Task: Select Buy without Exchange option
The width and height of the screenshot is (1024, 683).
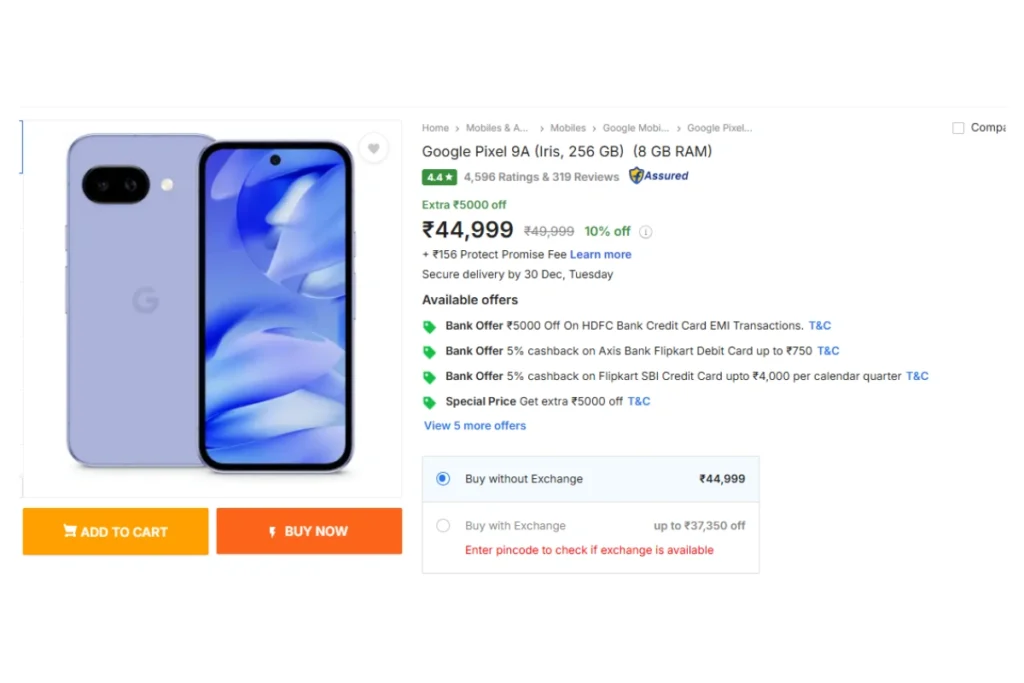Action: pyautogui.click(x=443, y=479)
